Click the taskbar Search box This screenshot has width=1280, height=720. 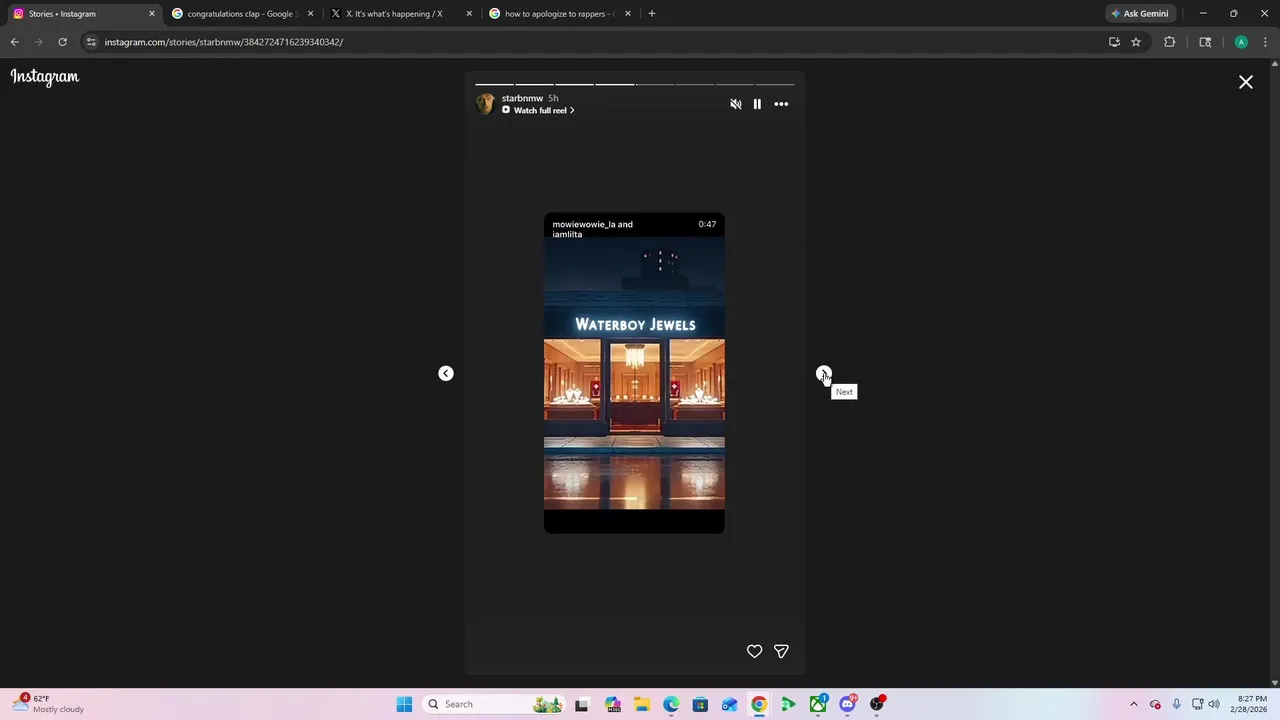pos(494,704)
